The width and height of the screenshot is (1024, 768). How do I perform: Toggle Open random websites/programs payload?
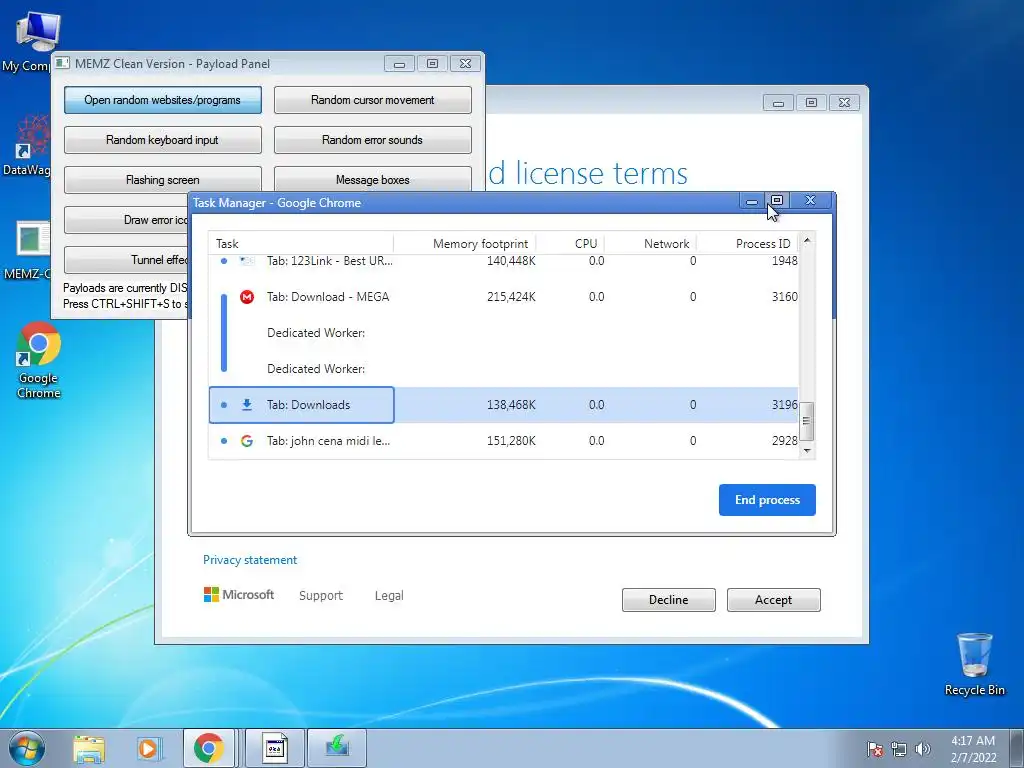(163, 100)
